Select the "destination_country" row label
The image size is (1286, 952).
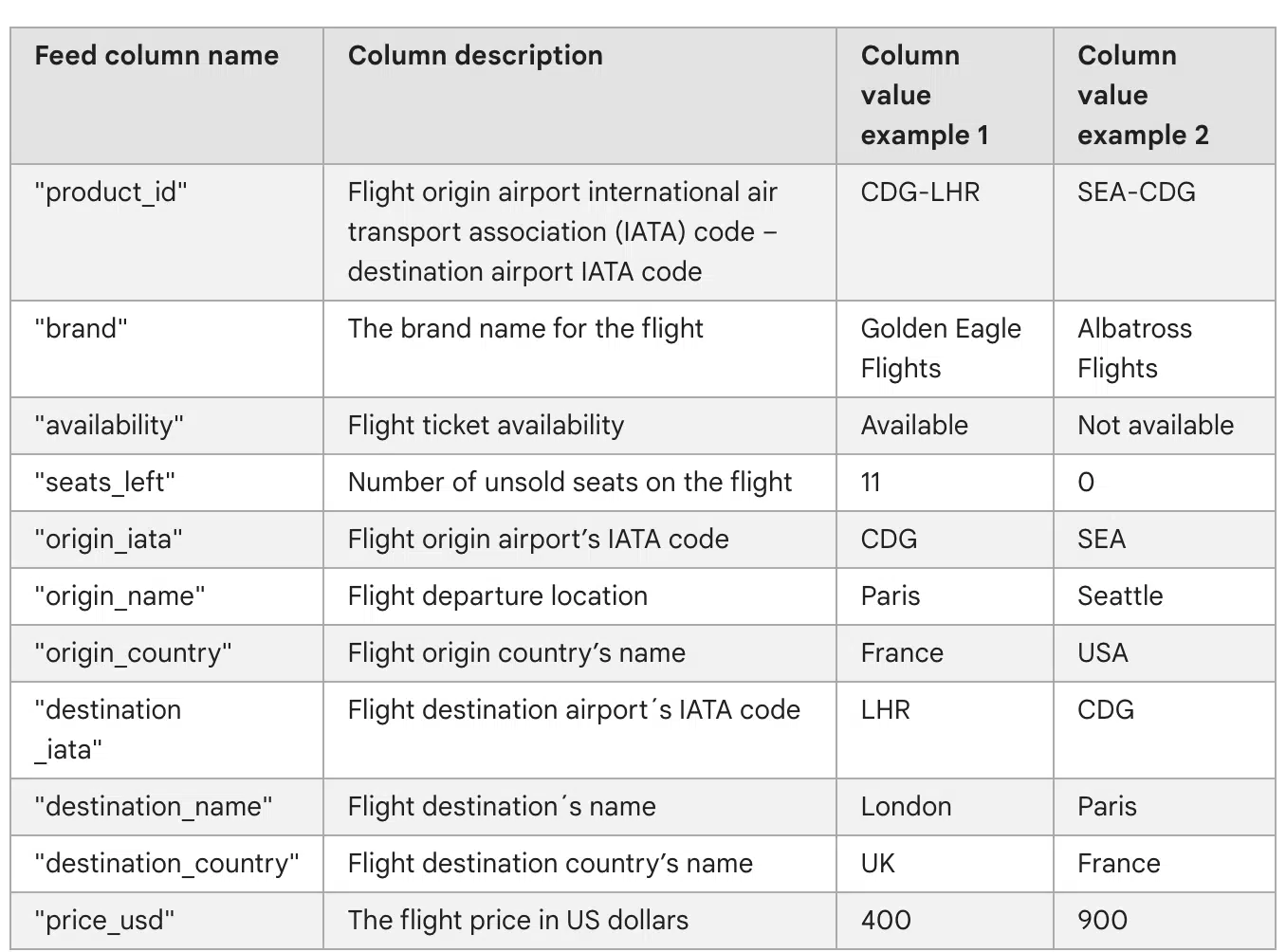click(166, 864)
